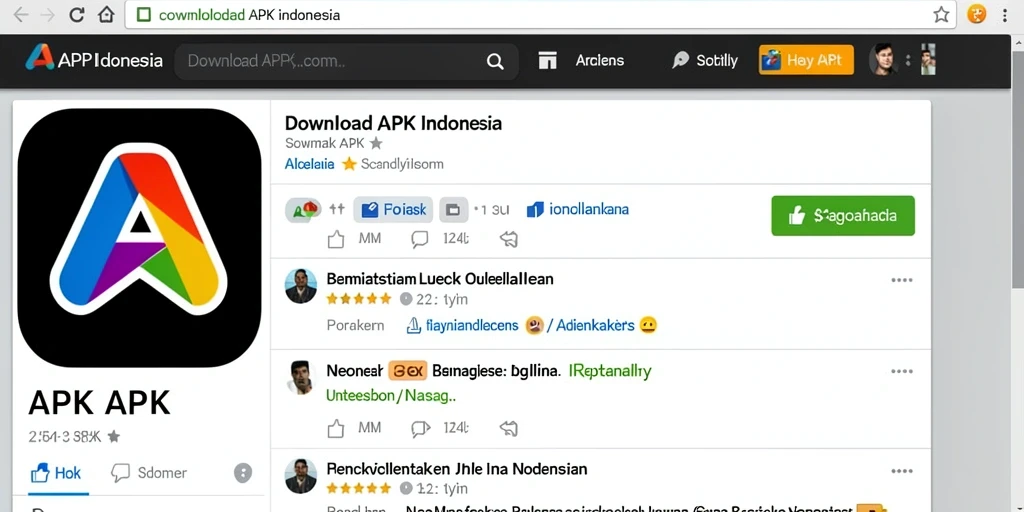Screen dimensions: 1024x512
Task: Open options for Renckvollentaken review
Action: pyautogui.click(x=902, y=470)
